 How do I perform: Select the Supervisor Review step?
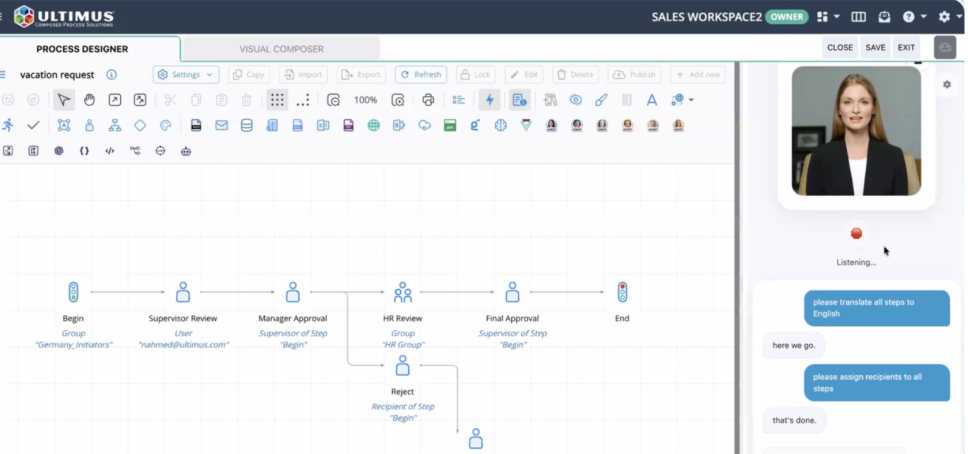[183, 292]
